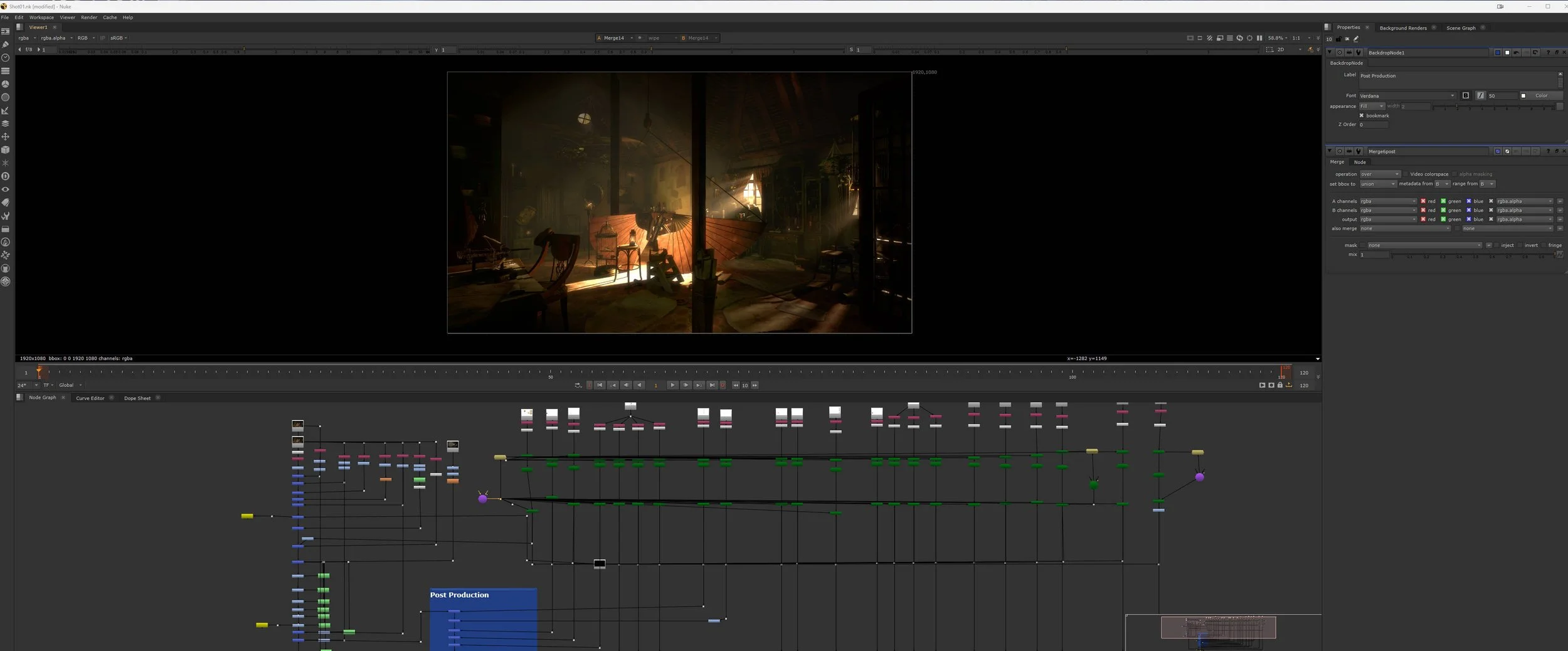The image size is (1568, 651).
Task: Open the viewer zoom dropdown showing 58.8%
Action: coord(1278,38)
